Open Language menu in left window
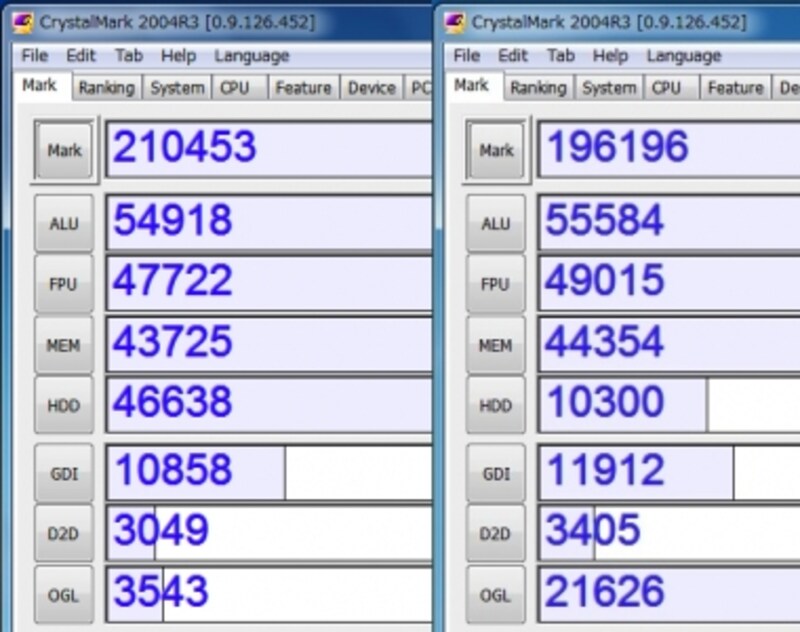 (x=252, y=55)
